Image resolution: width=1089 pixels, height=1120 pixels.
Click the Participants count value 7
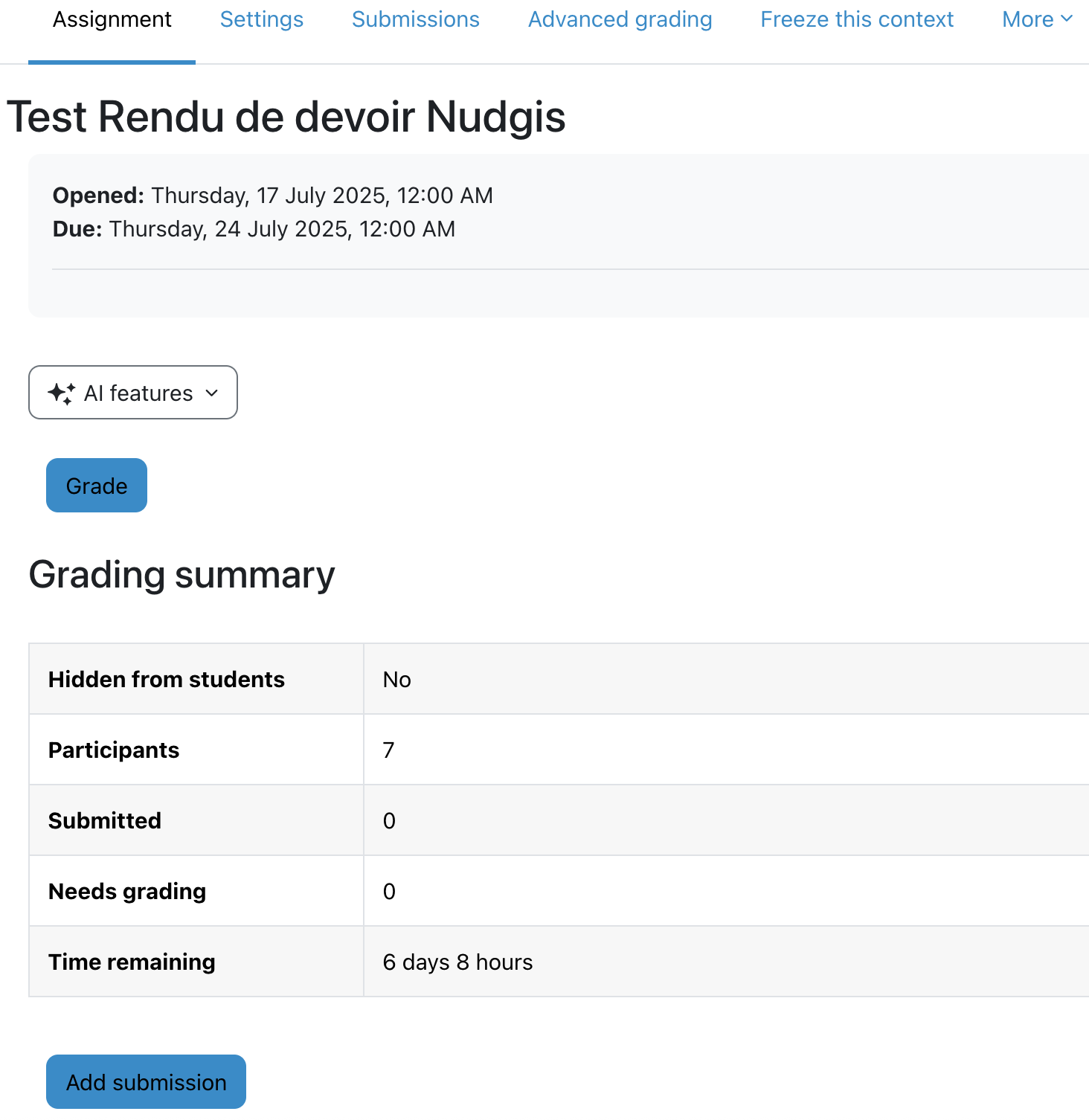tap(388, 750)
